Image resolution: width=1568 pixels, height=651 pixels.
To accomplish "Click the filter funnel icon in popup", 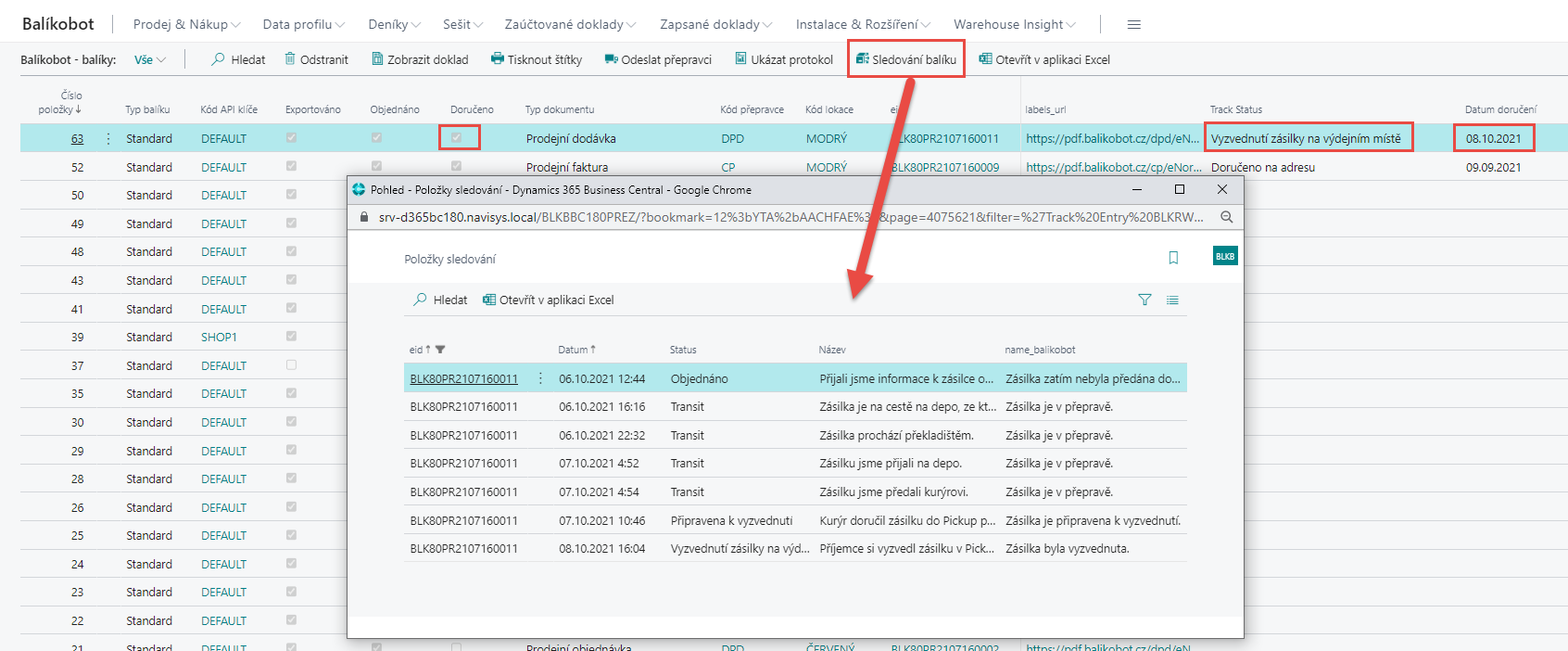I will tap(1144, 300).
